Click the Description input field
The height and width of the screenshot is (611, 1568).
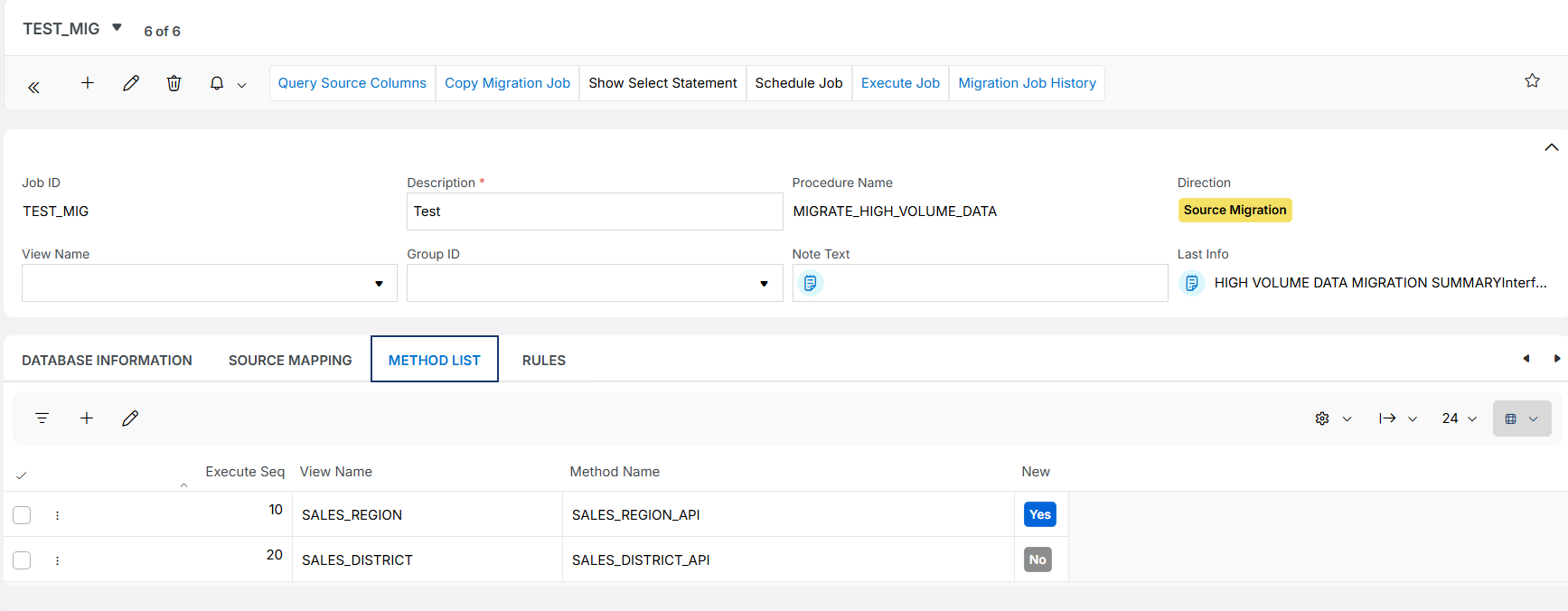(595, 211)
